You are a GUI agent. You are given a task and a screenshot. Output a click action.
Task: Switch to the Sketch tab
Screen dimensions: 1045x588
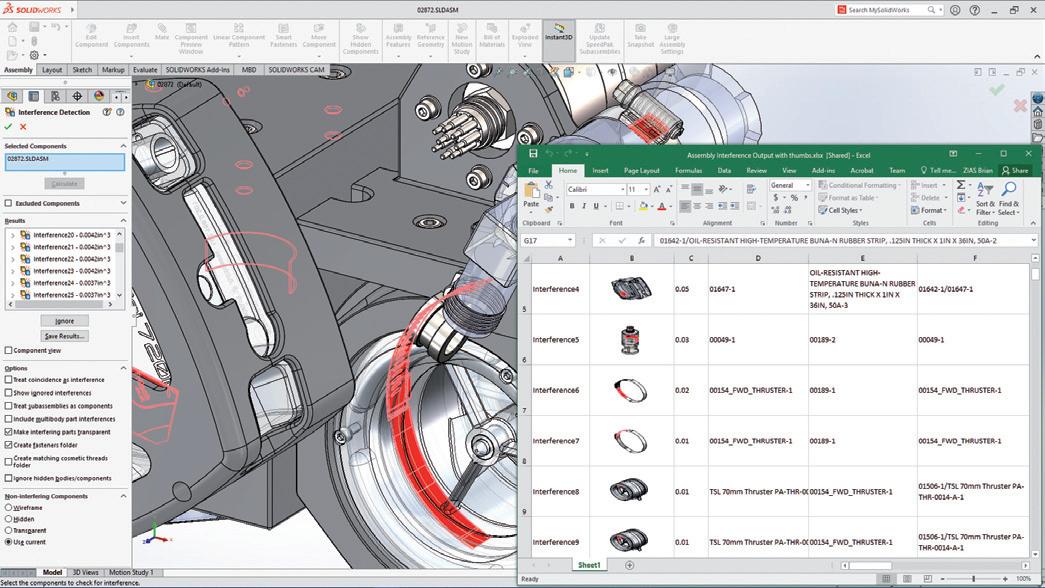pos(82,70)
